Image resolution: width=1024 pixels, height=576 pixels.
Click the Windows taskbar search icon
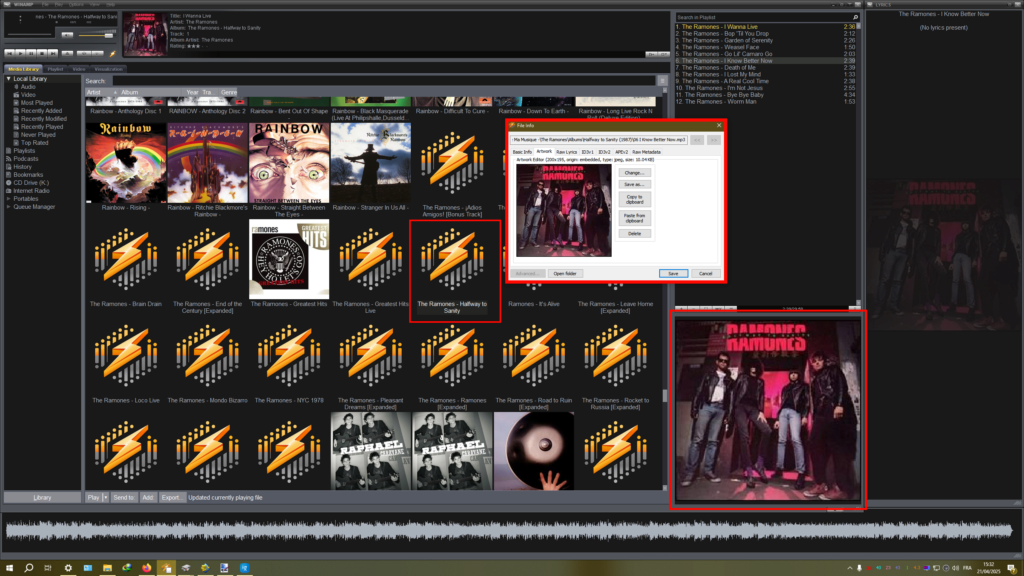click(29, 568)
